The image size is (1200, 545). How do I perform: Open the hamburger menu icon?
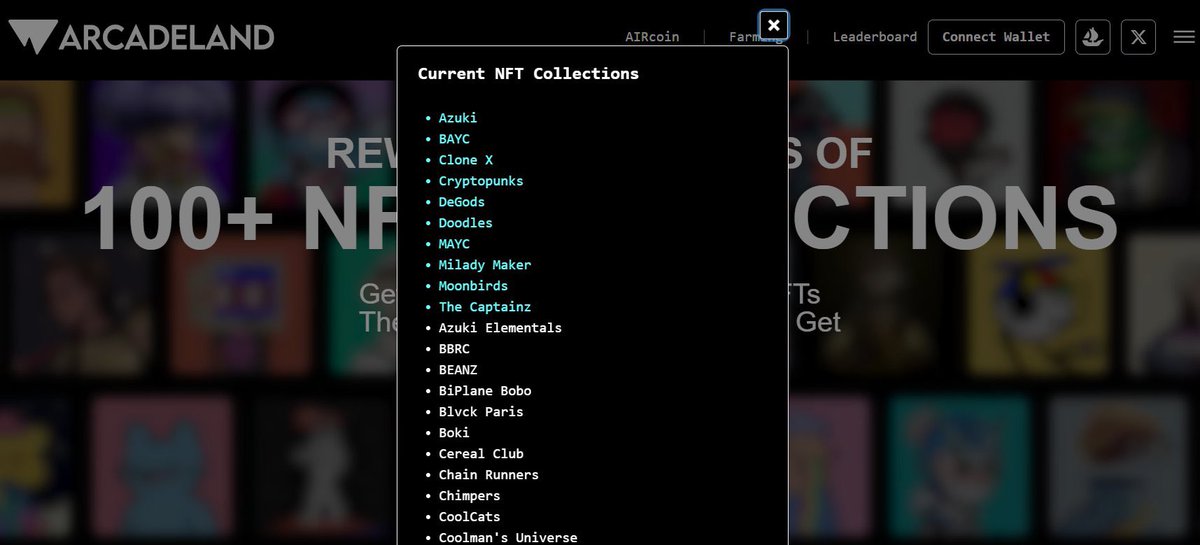(1184, 37)
